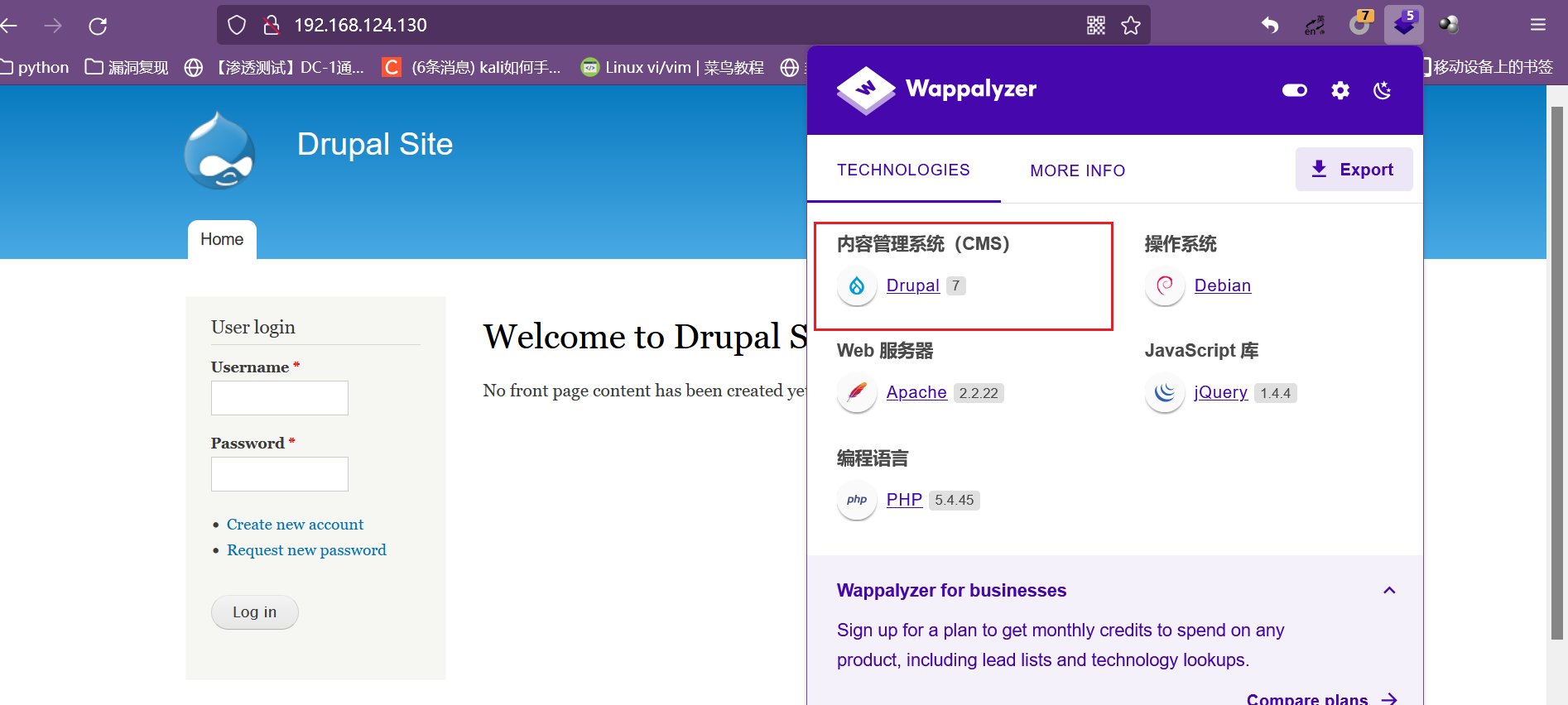Click the Web 服务器 category heading
The height and width of the screenshot is (705, 1568).
point(885,351)
